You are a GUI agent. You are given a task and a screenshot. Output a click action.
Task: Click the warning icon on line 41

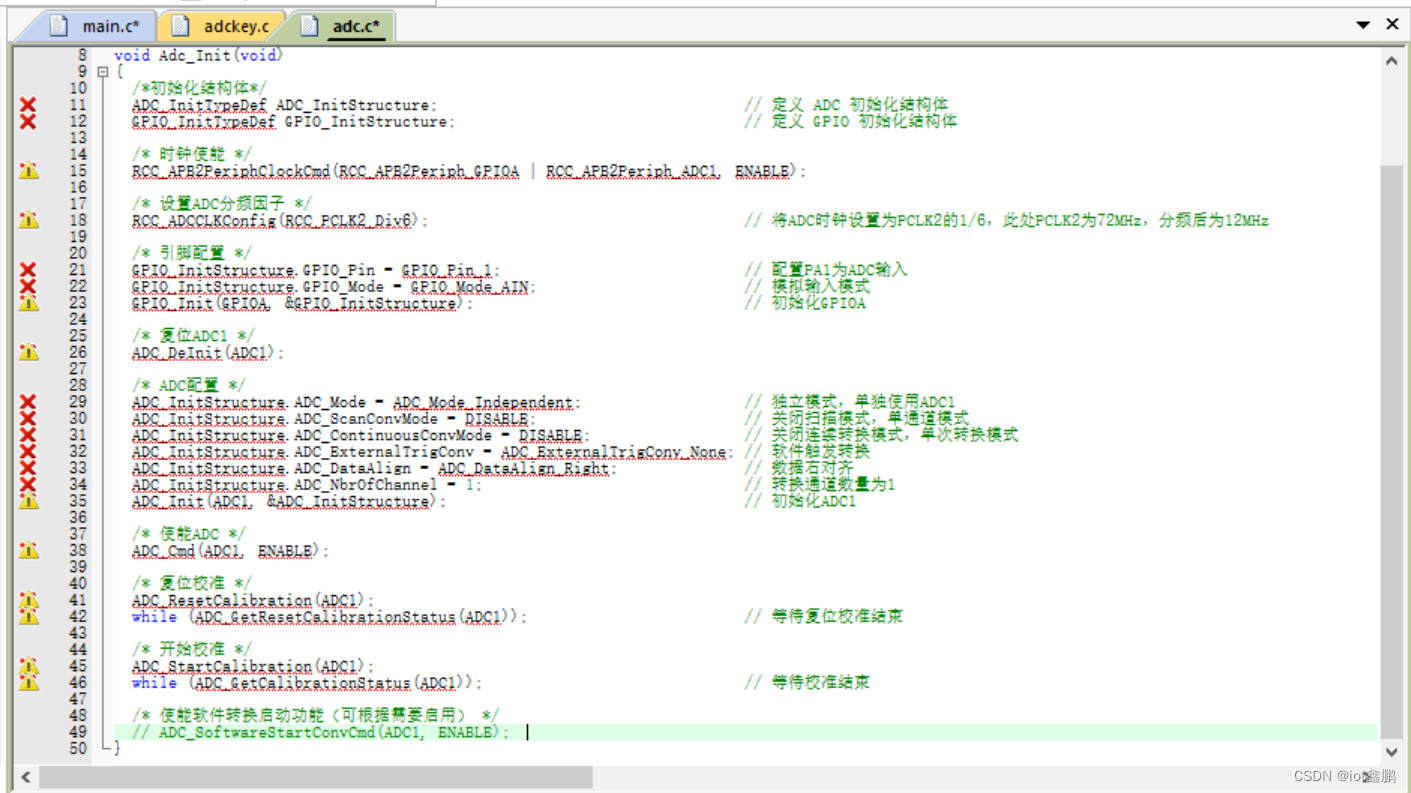[x=28, y=600]
